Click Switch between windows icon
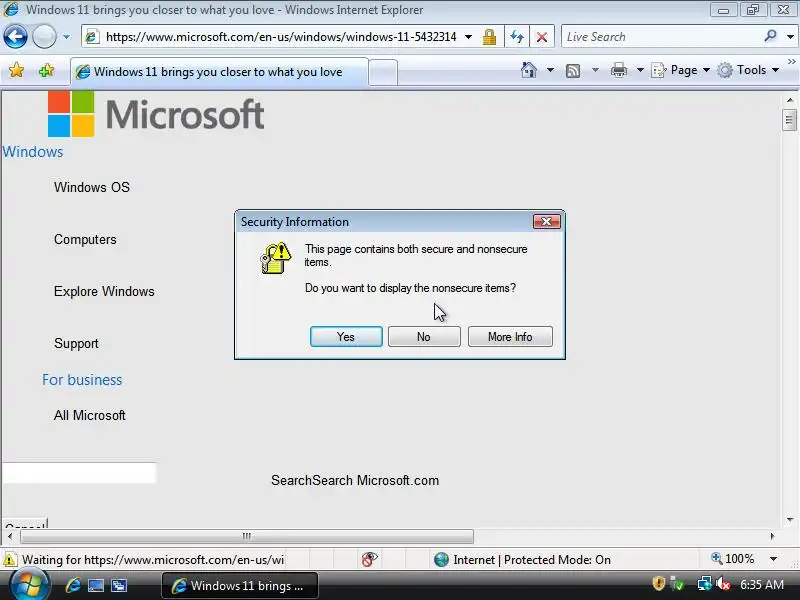 [x=119, y=585]
